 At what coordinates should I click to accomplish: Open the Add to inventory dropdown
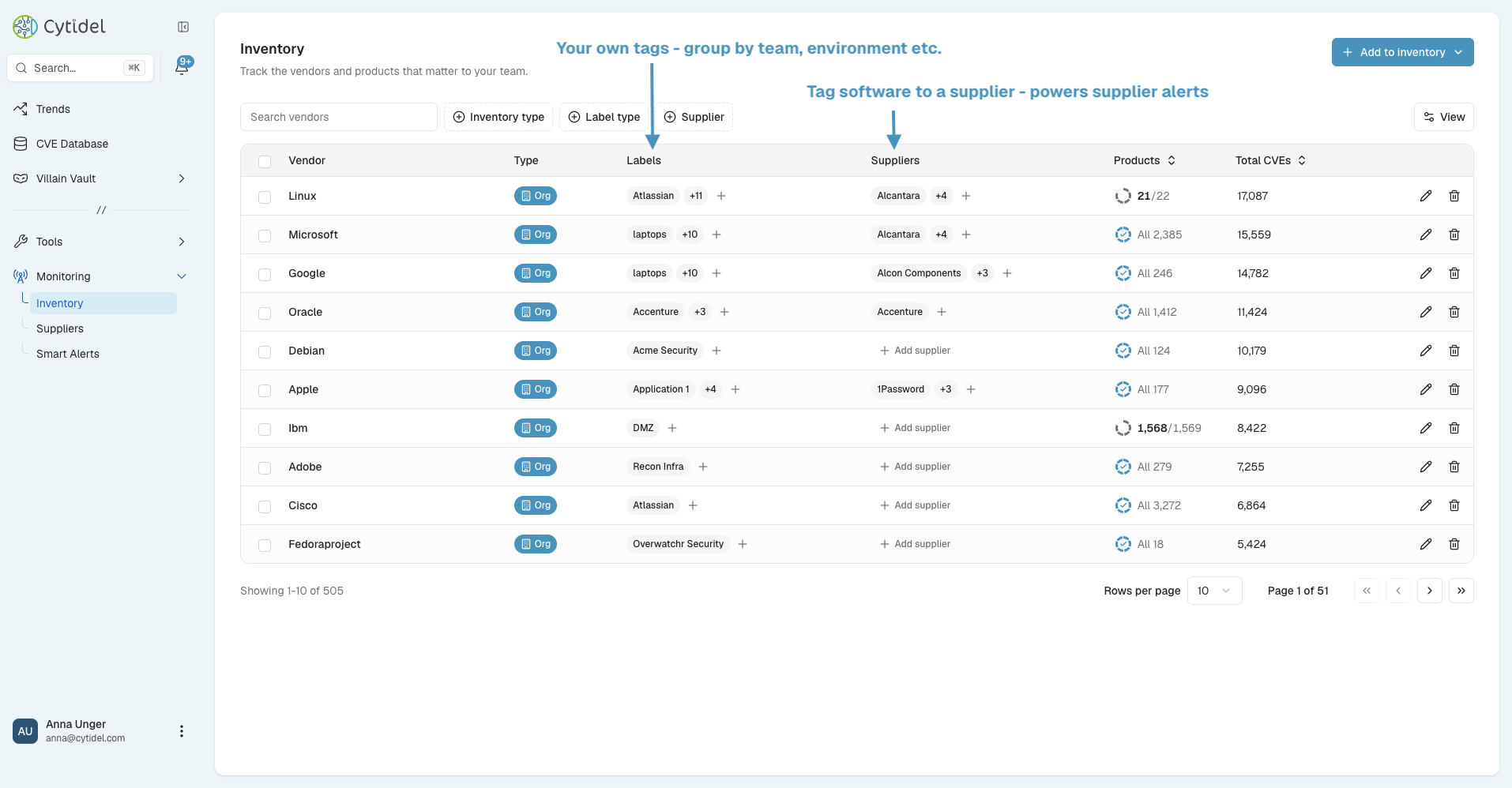coord(1402,52)
